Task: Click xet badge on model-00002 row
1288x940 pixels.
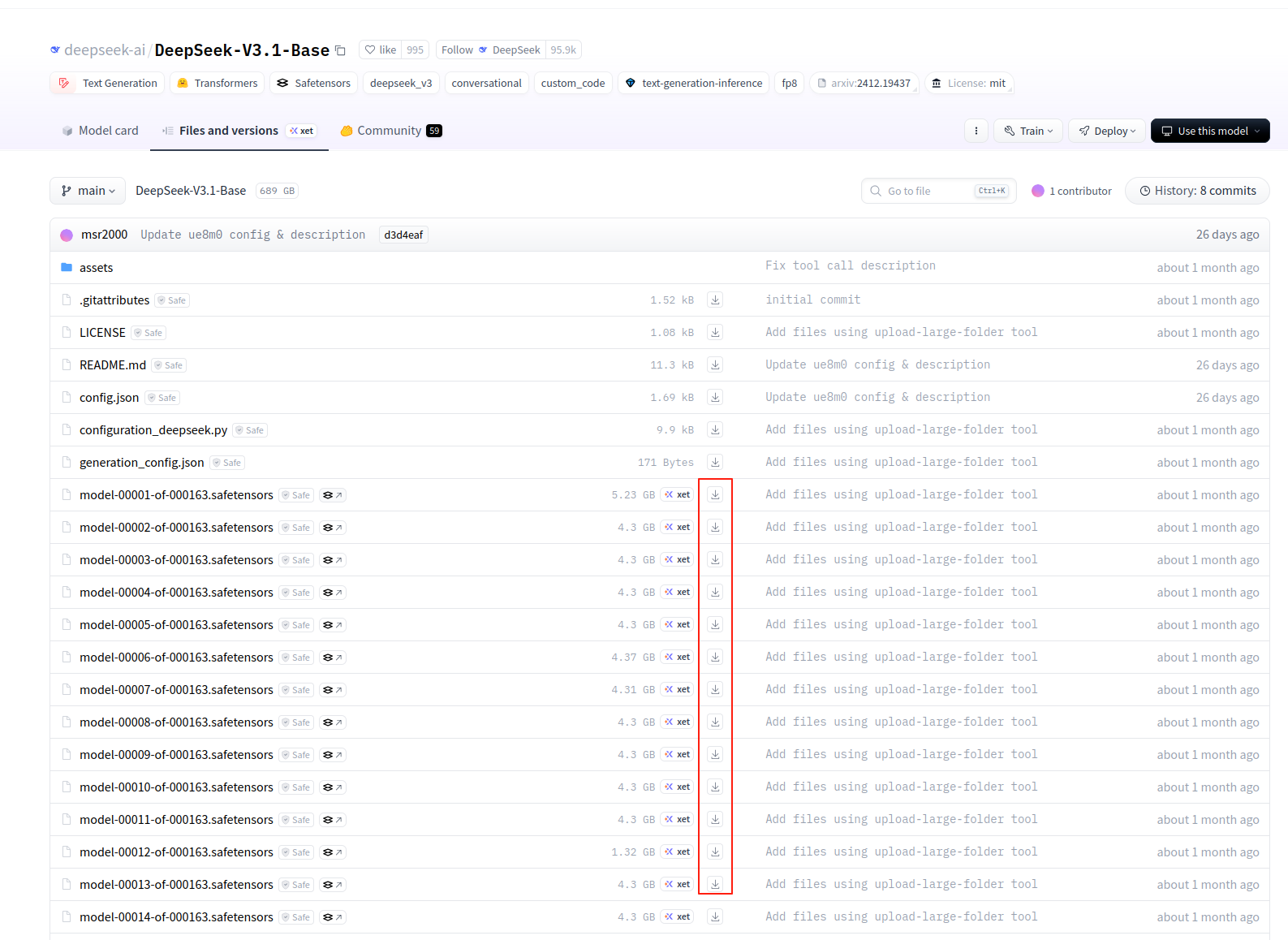Action: (677, 527)
